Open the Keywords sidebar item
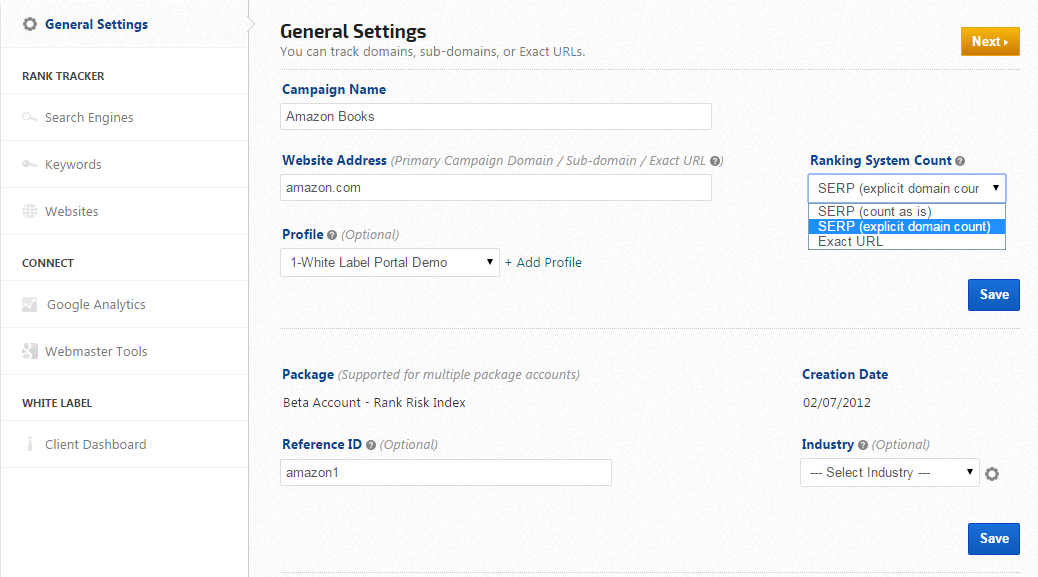The width and height of the screenshot is (1038, 577). point(73,165)
